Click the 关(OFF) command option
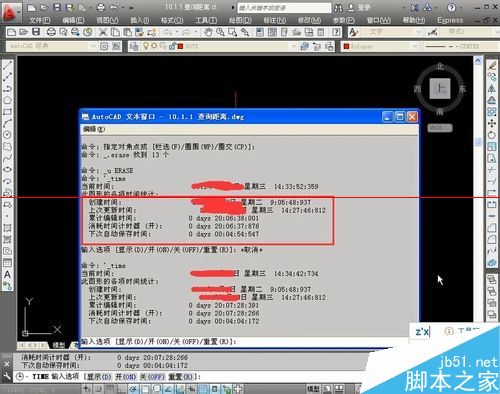This screenshot has width=500, height=394. pos(152,377)
